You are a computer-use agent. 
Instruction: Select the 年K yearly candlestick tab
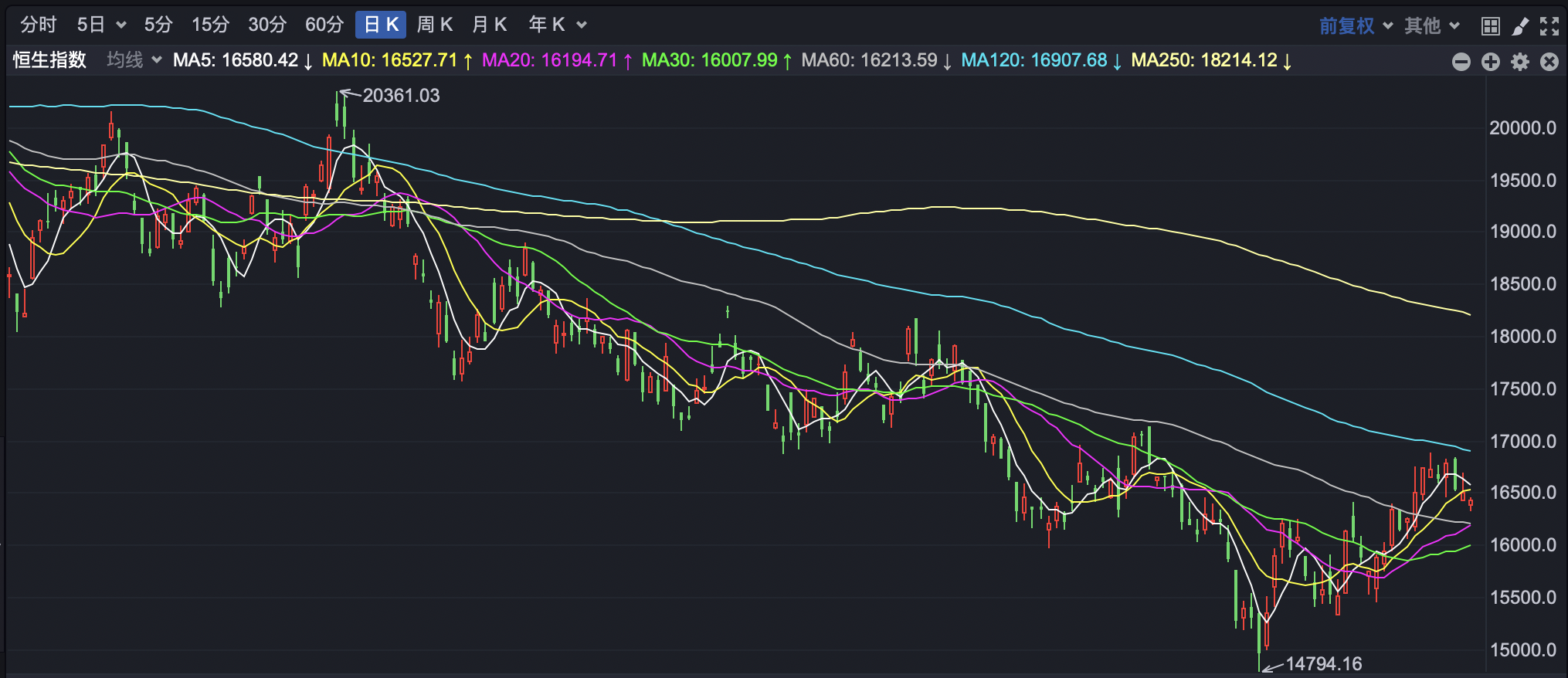click(548, 25)
